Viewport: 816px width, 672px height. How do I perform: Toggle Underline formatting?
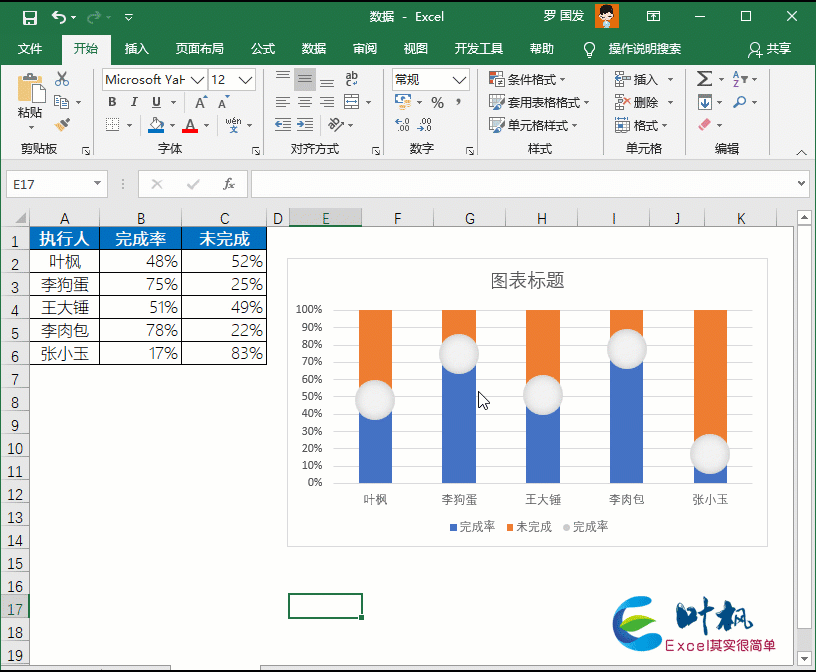click(156, 101)
